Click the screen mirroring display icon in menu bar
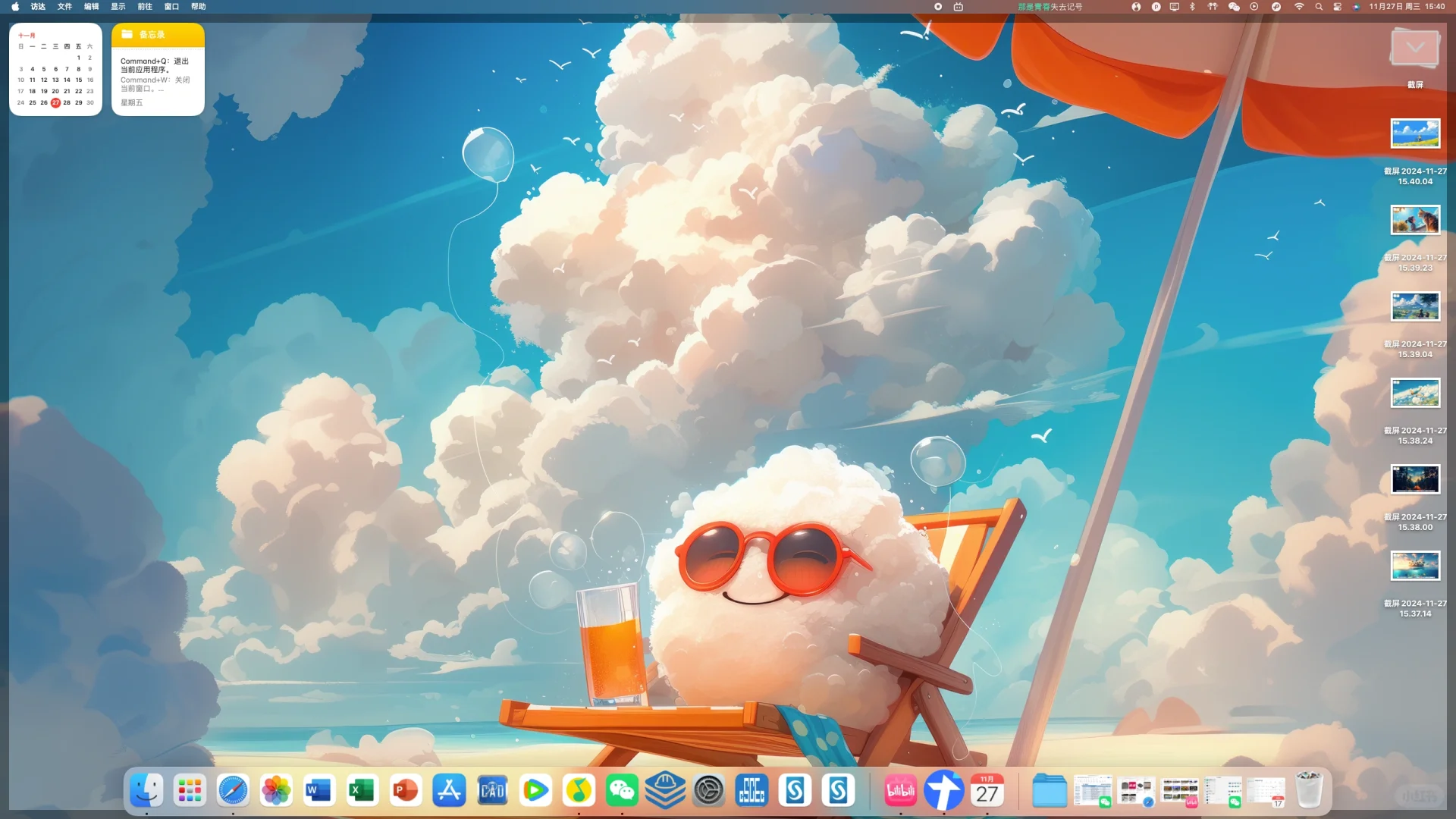The width and height of the screenshot is (1456, 819). [1174, 7]
